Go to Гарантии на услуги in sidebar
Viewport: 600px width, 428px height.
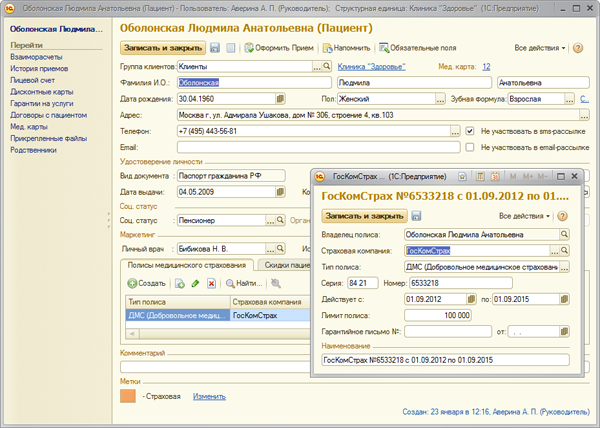click(x=42, y=103)
